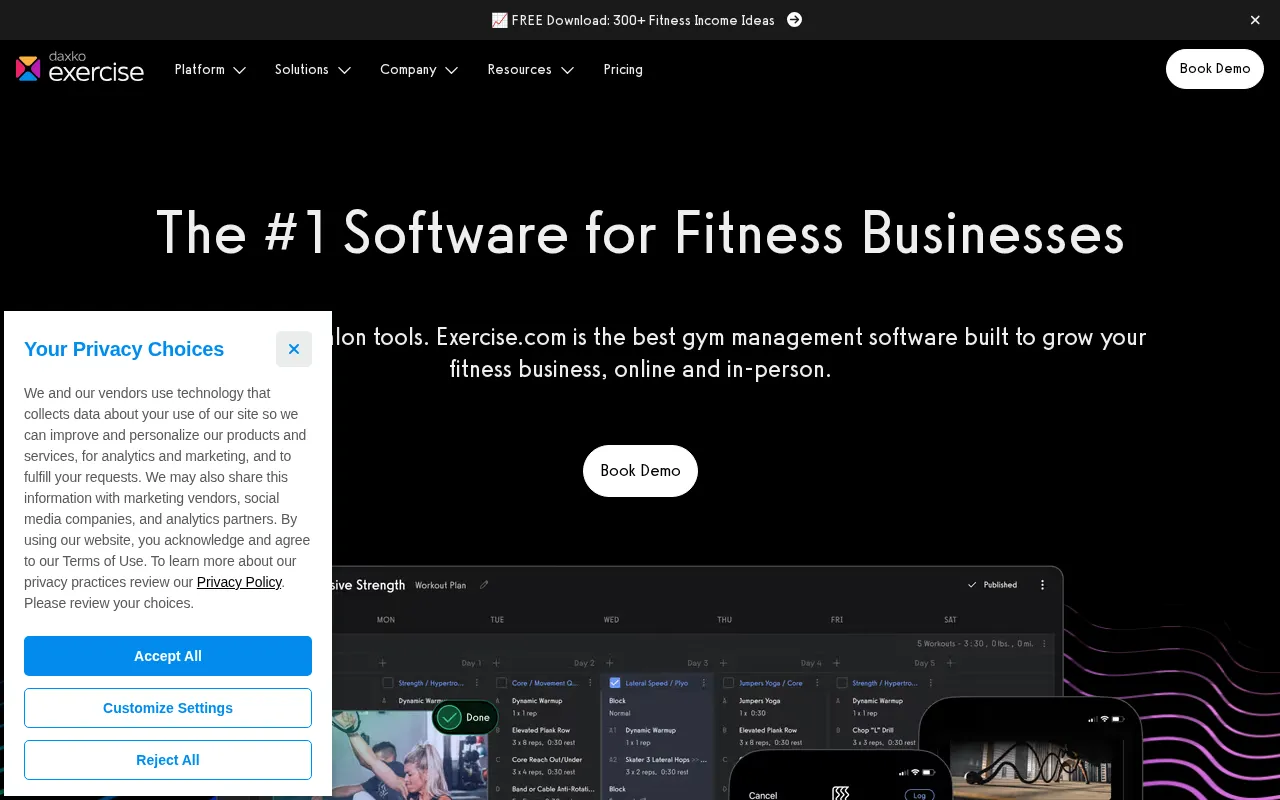This screenshot has width=1280, height=800.
Task: Accept all privacy cookies
Action: 168,656
